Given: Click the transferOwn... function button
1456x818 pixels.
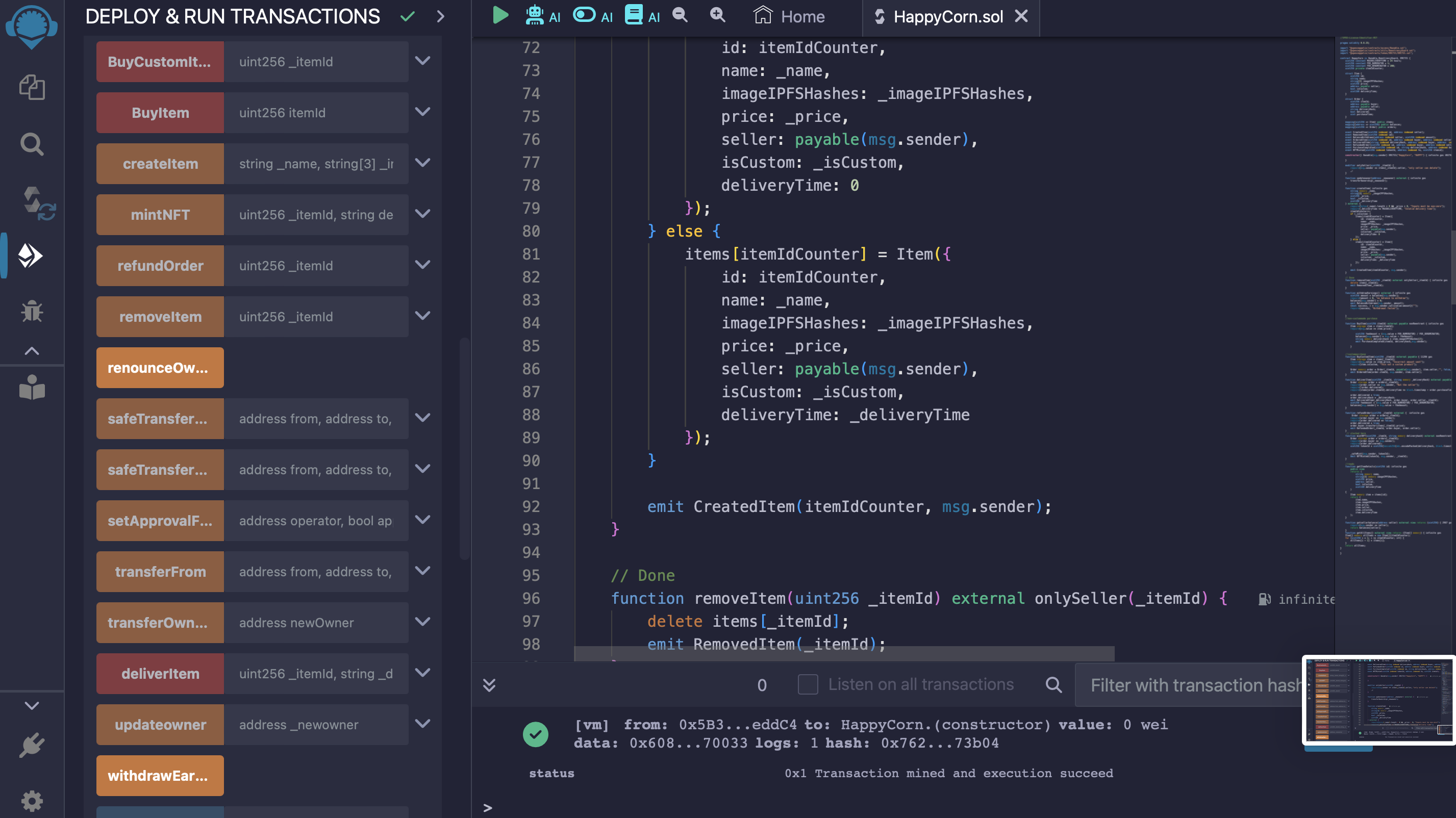Looking at the screenshot, I should 160,623.
